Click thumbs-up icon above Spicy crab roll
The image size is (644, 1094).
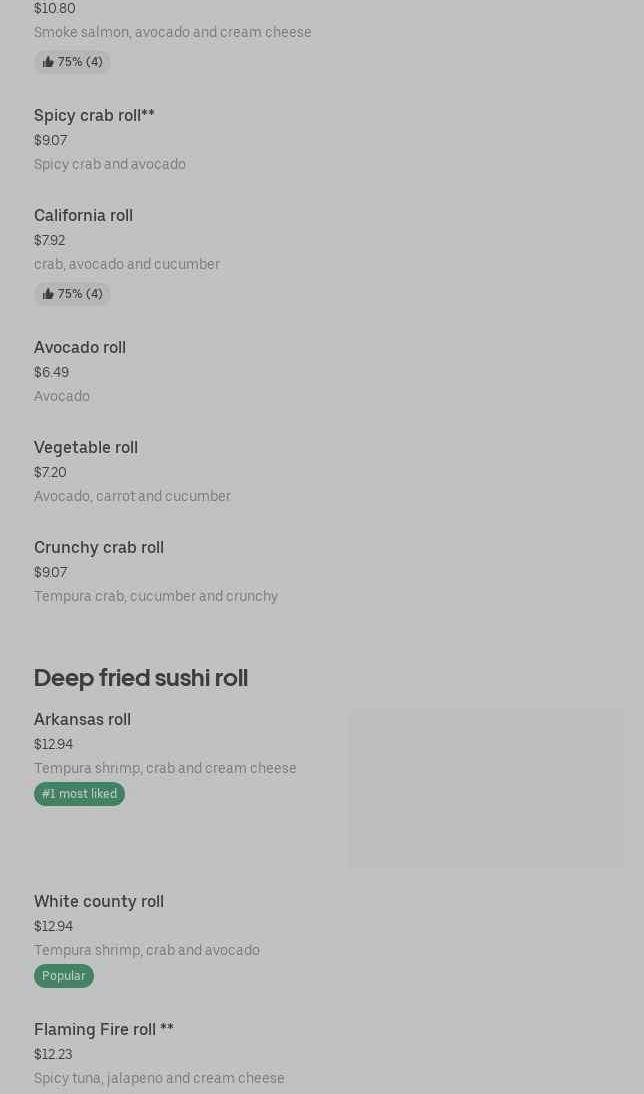pyautogui.click(x=48, y=62)
